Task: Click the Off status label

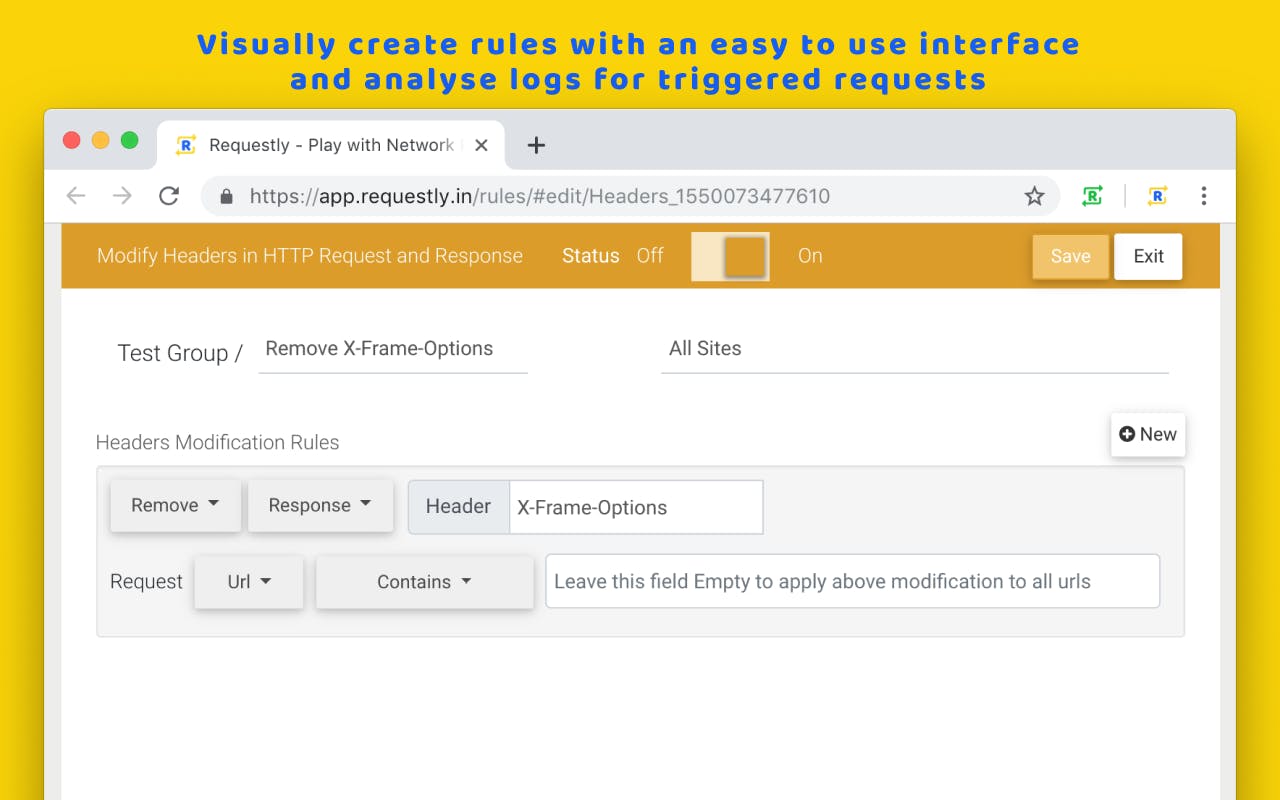Action: point(650,256)
